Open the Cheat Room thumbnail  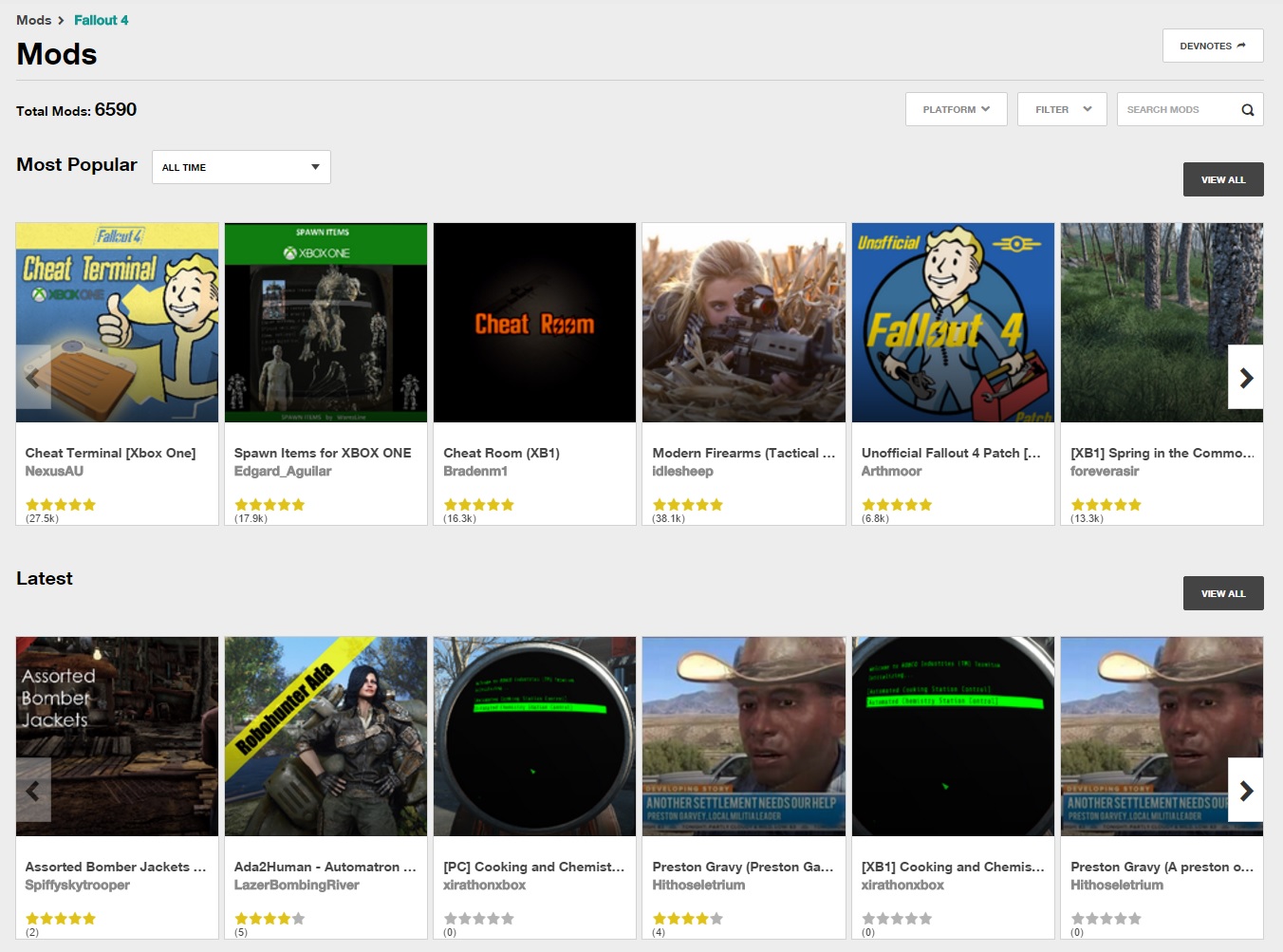point(534,323)
